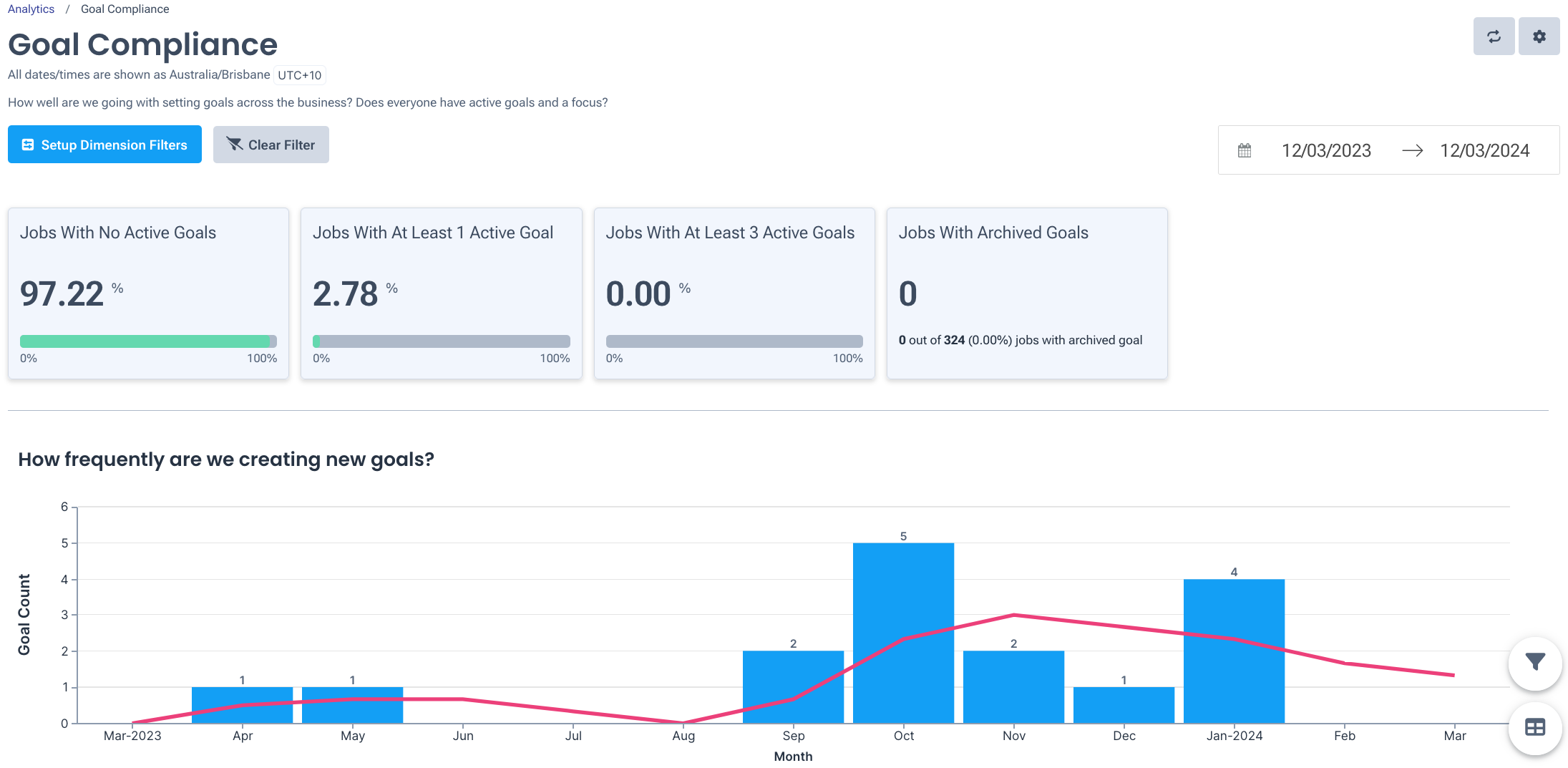Click the green progress bar under 97.22%
Viewport: 1568px width, 768px height.
148,341
